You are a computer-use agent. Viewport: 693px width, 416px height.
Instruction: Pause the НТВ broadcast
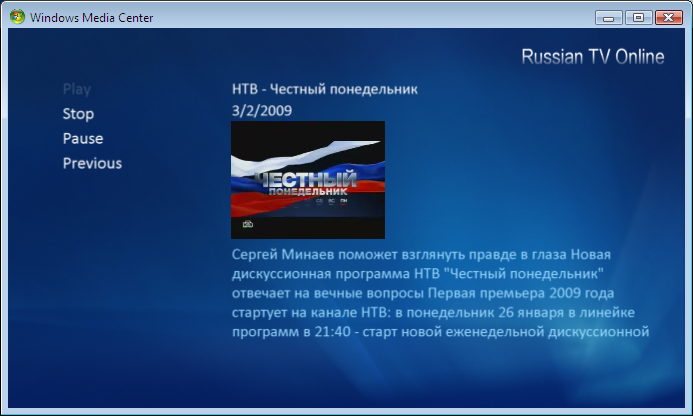click(83, 138)
